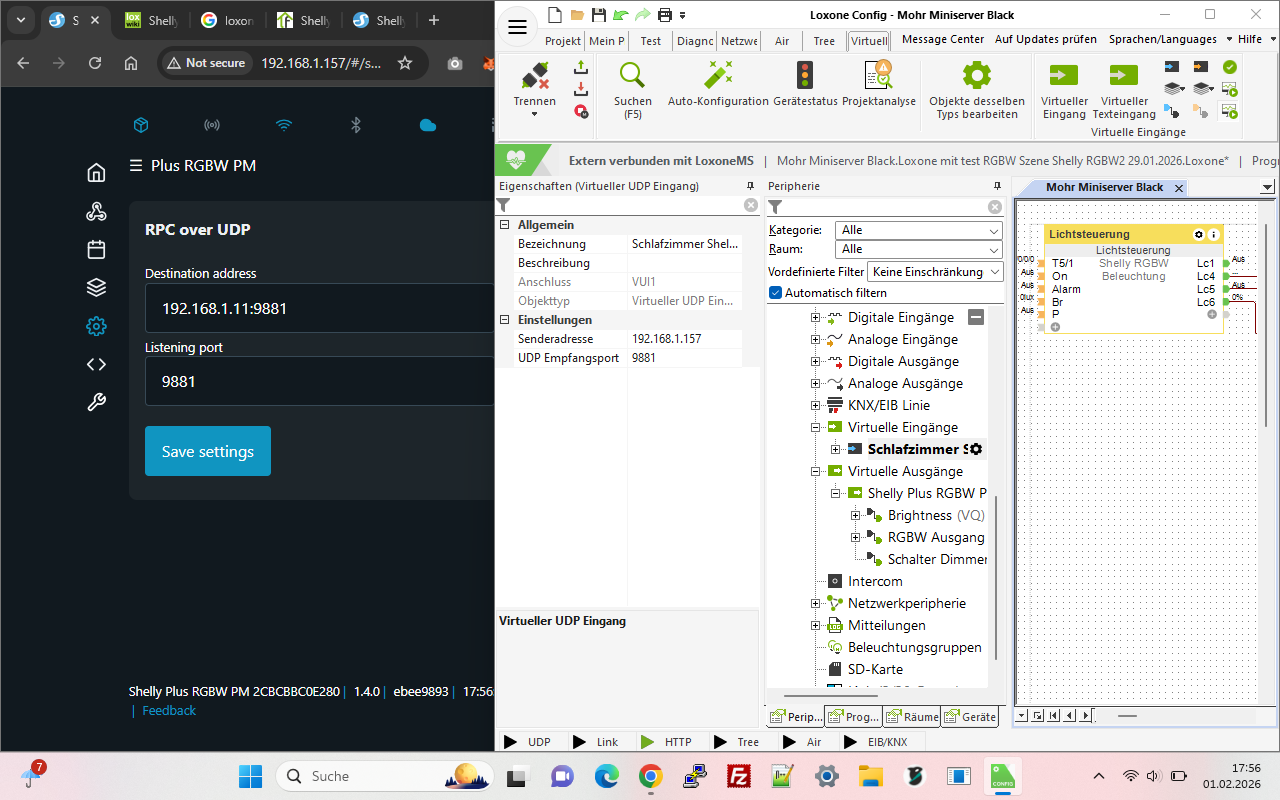
Task: Collapse the Virtuelle Ausgänge tree node
Action: [x=815, y=472]
